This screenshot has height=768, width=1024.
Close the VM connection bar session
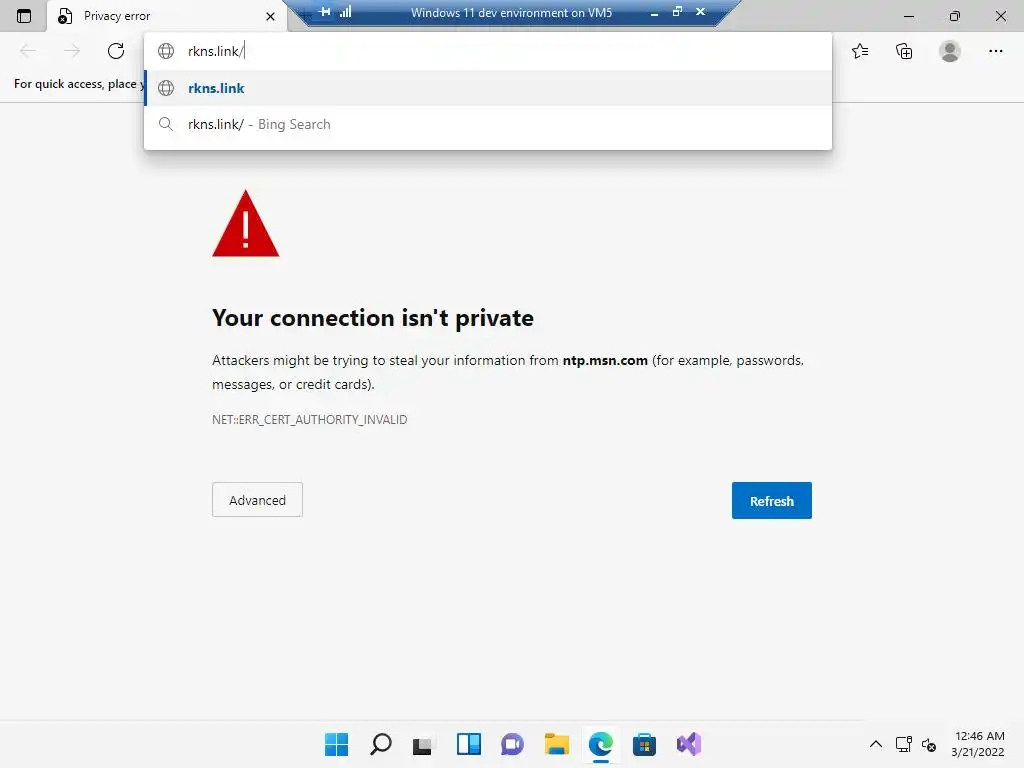pyautogui.click(x=700, y=12)
